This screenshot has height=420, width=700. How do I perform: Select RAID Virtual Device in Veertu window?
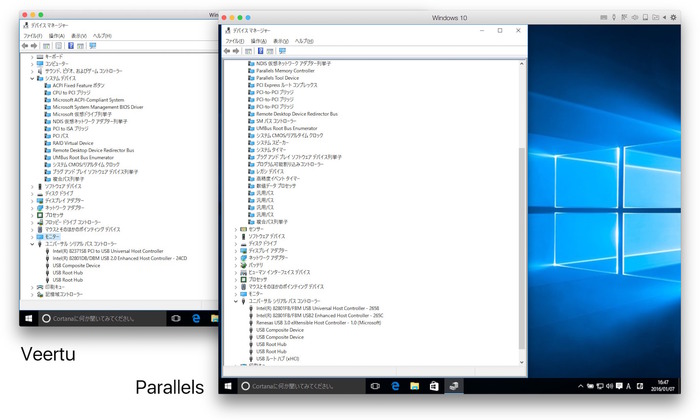coord(73,143)
